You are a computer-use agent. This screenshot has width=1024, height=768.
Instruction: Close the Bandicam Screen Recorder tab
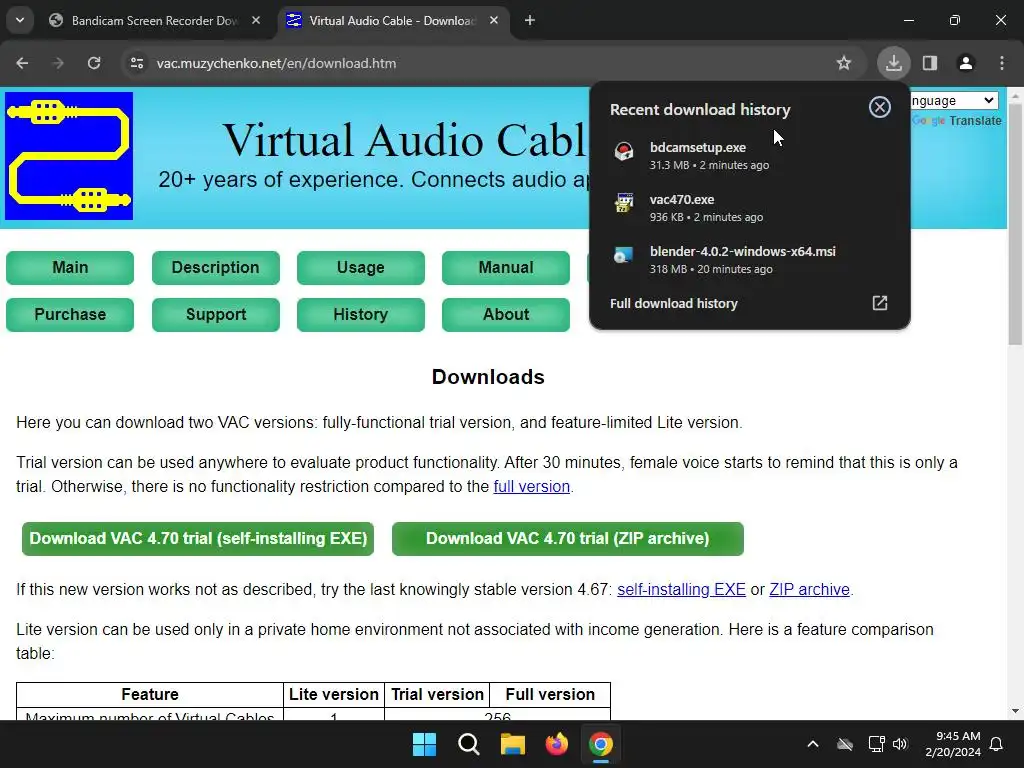256,20
